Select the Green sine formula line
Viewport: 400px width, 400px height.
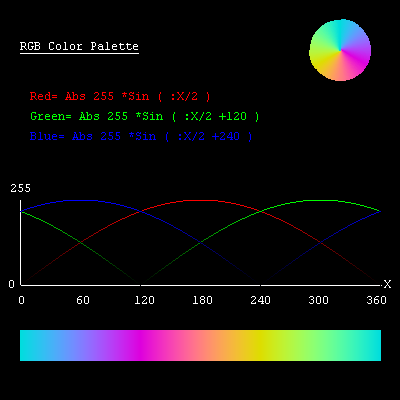coord(145,116)
